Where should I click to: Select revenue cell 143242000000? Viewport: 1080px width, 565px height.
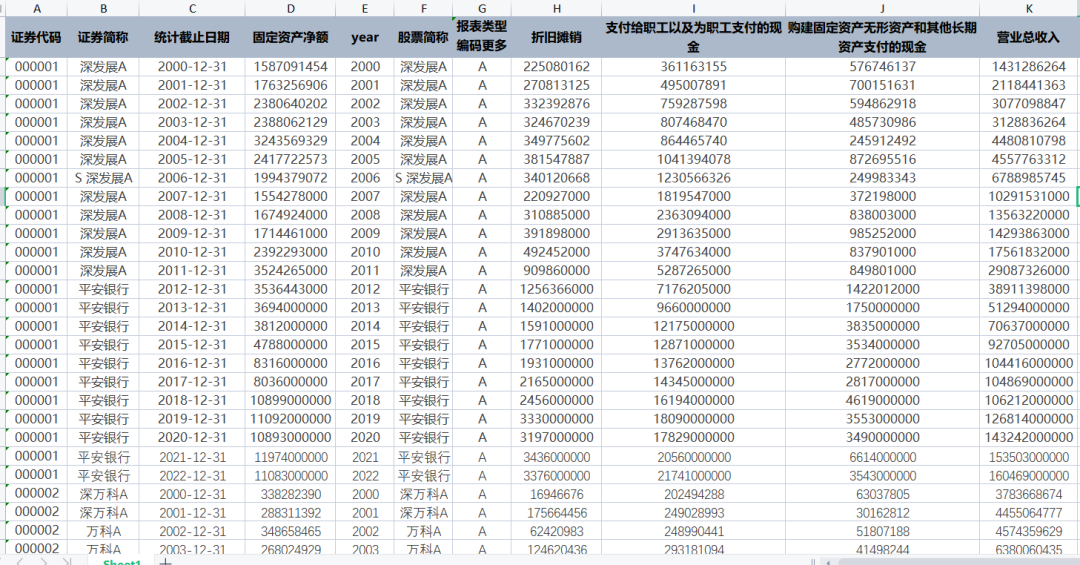[x=1029, y=438]
